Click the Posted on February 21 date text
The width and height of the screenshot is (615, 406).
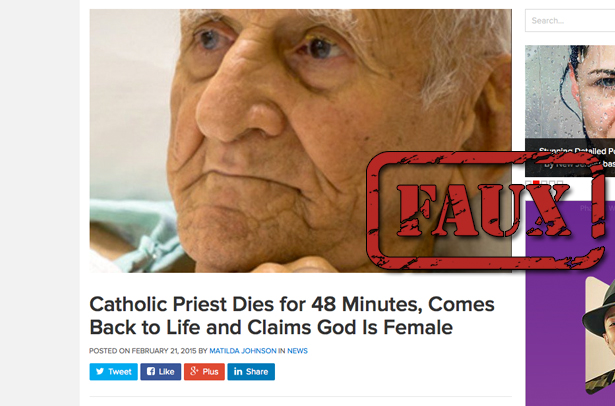pyautogui.click(x=143, y=351)
